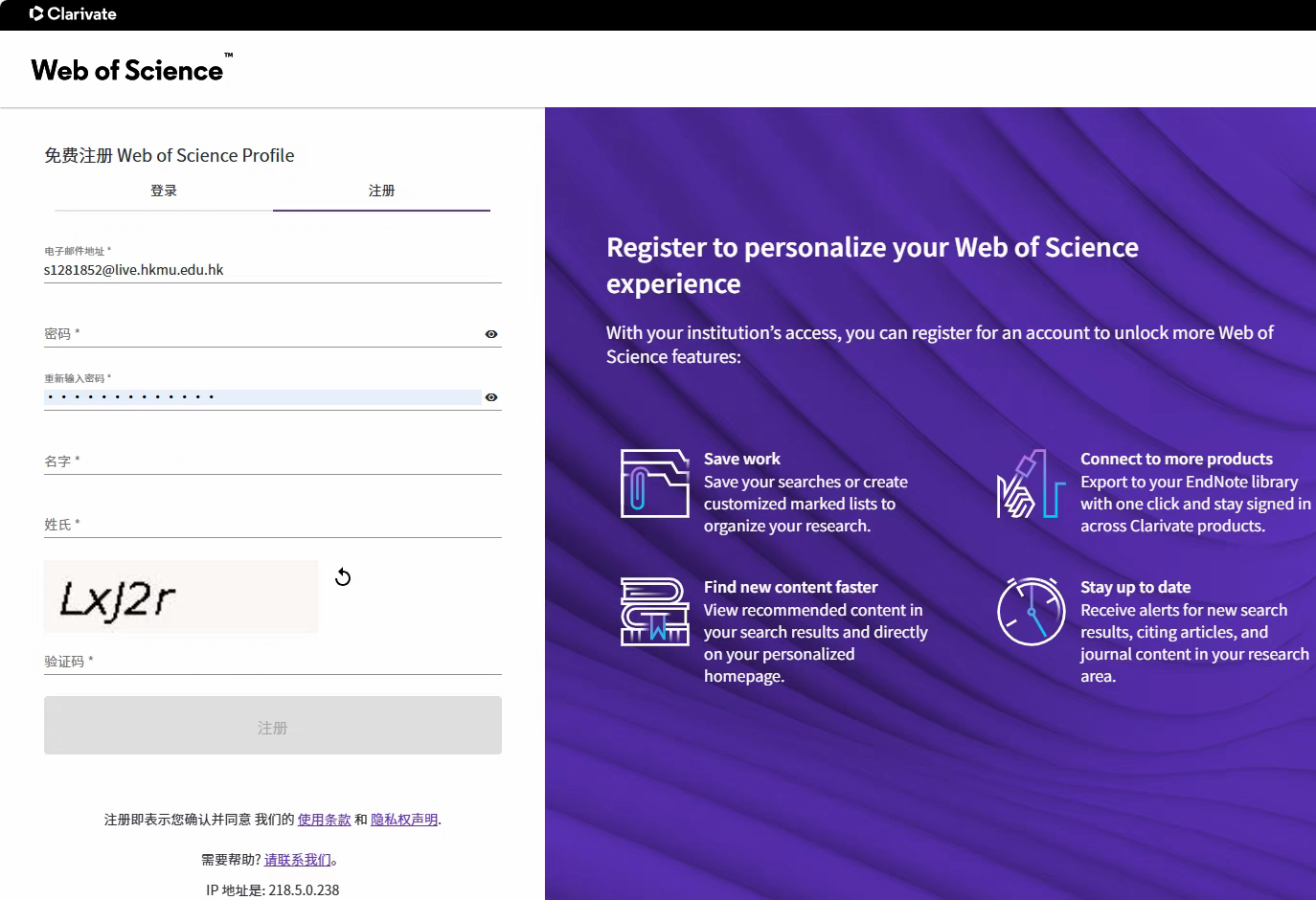Open the 使用条款 link
Image resolution: width=1316 pixels, height=900 pixels.
tap(324, 820)
